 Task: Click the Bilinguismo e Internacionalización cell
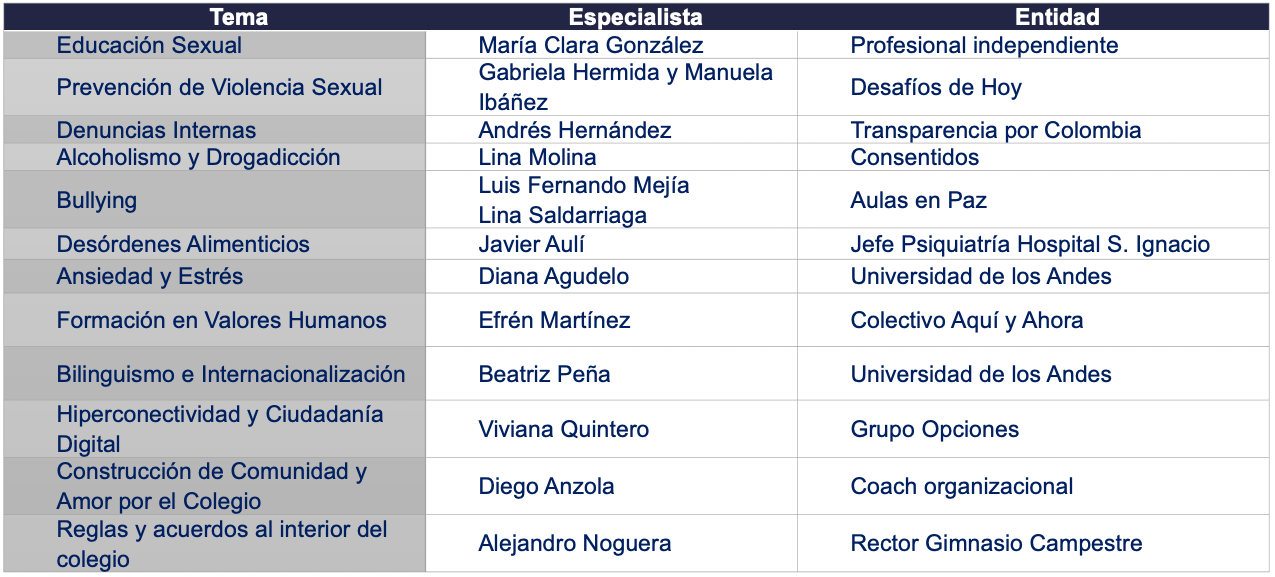click(214, 374)
